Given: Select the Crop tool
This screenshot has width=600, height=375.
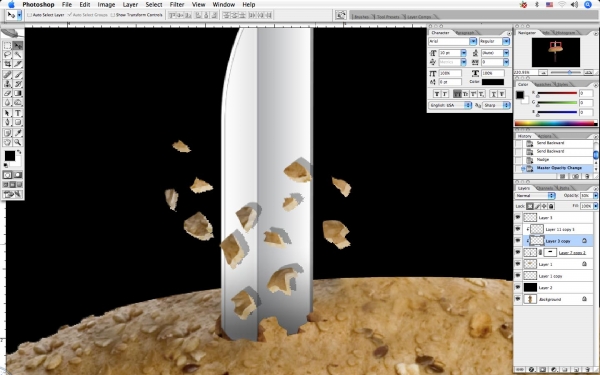Looking at the screenshot, I should click(x=8, y=64).
